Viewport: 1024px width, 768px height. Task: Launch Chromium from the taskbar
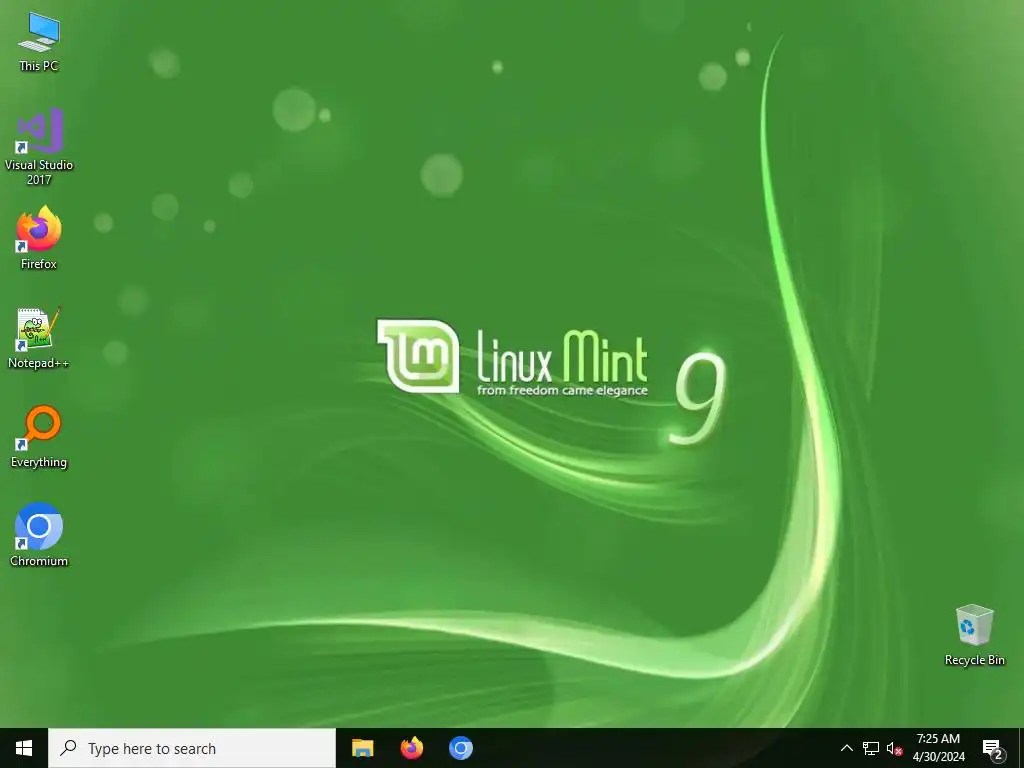point(460,748)
